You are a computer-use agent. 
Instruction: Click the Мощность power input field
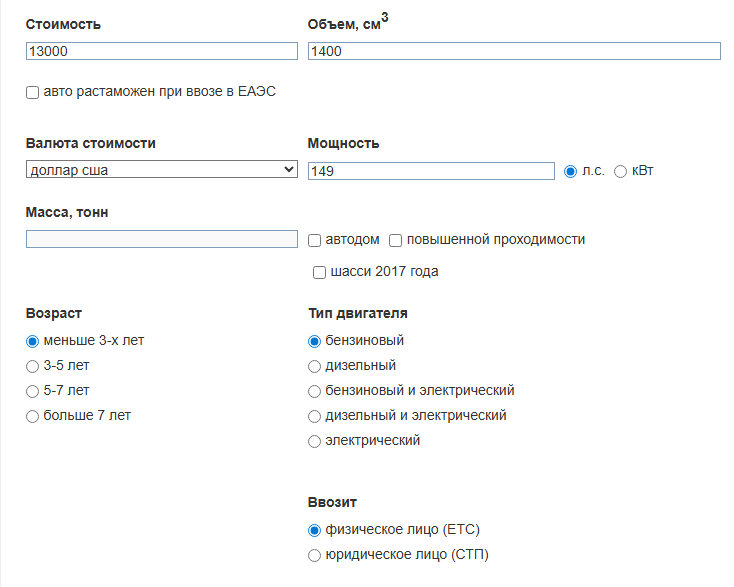click(x=431, y=171)
